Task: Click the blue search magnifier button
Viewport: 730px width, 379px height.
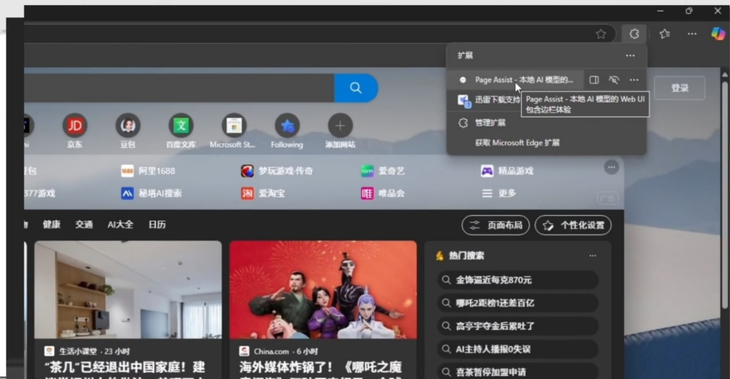Action: pos(356,88)
